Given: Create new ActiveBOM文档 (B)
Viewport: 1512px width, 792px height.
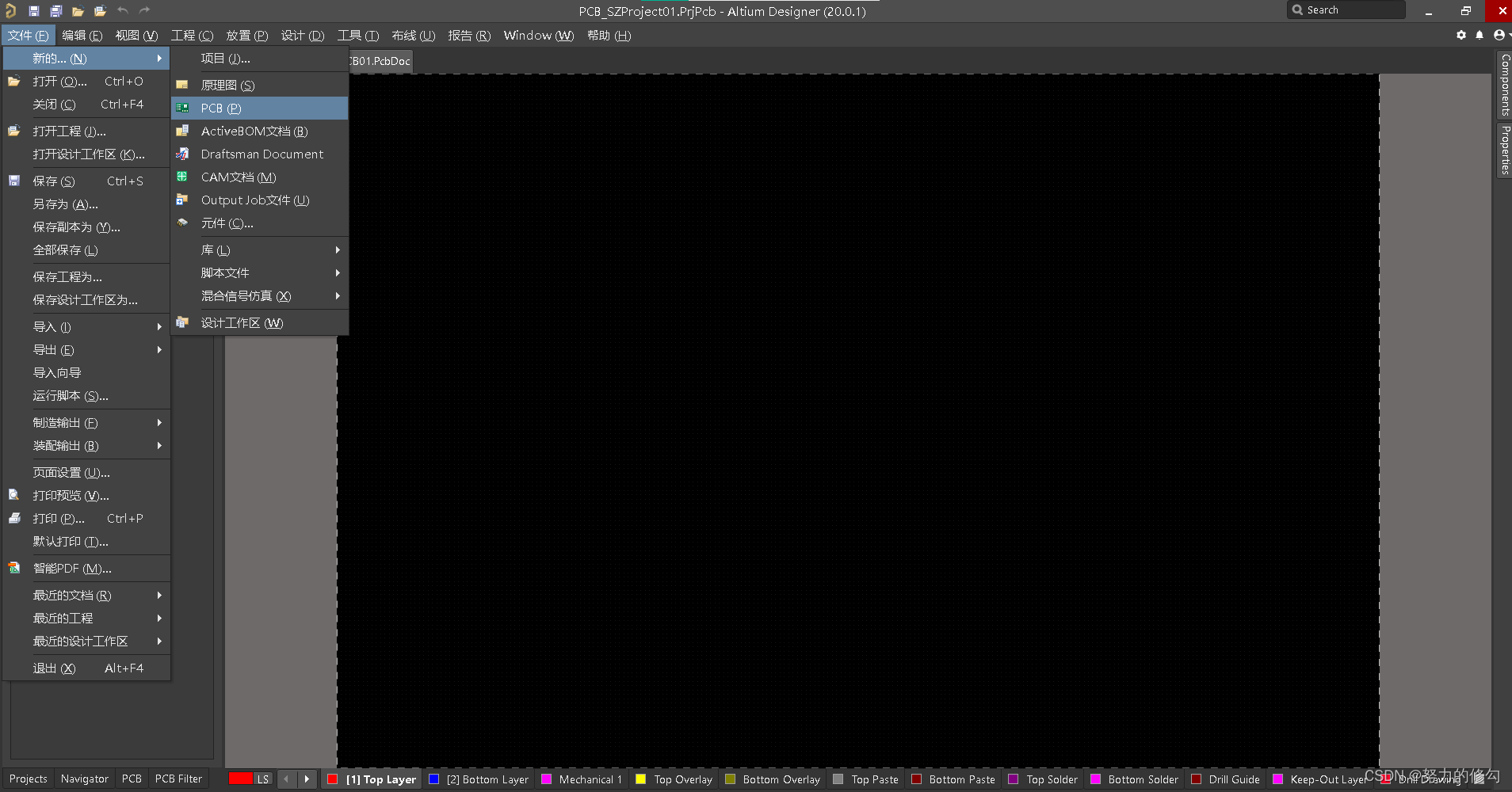Looking at the screenshot, I should coord(260,131).
